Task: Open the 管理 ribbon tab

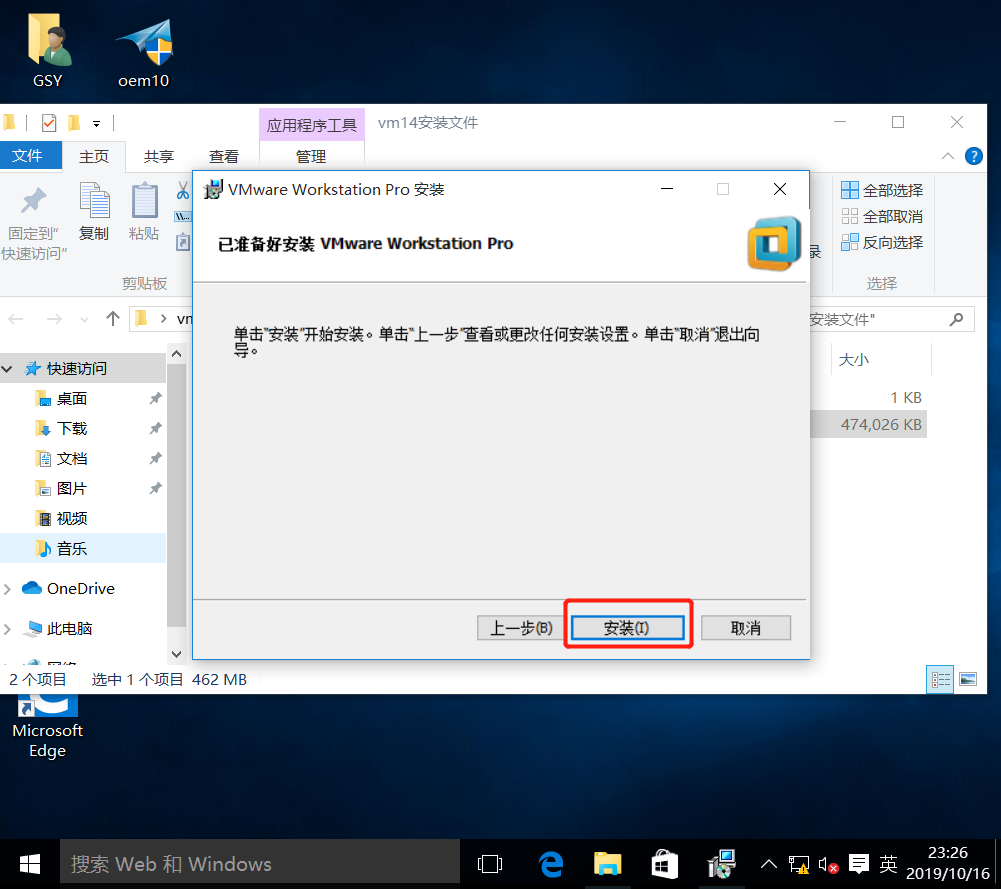Action: tap(312, 156)
